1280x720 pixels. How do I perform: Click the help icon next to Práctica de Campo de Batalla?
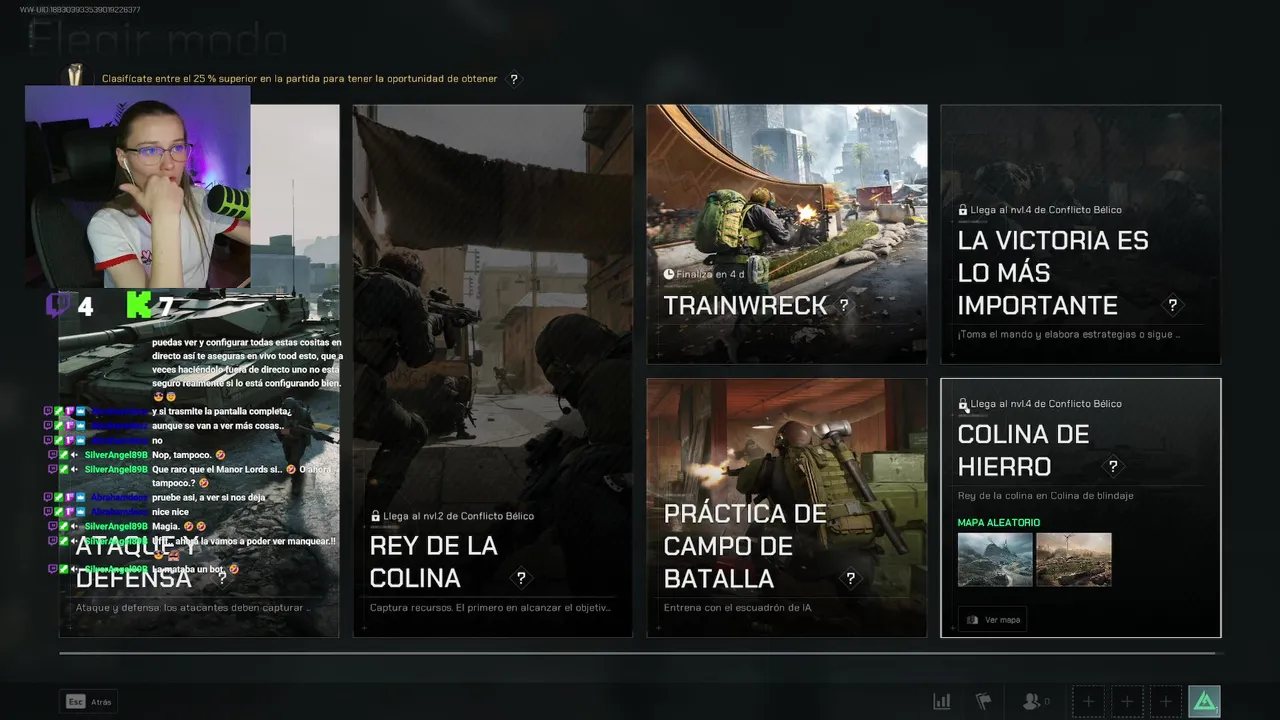point(850,578)
